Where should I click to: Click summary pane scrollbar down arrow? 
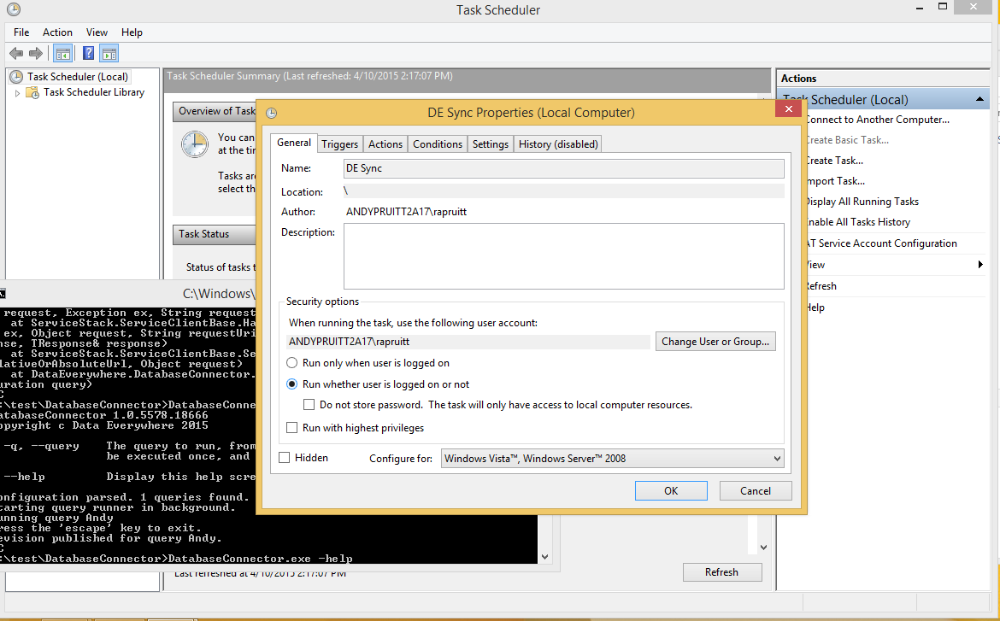pos(763,548)
